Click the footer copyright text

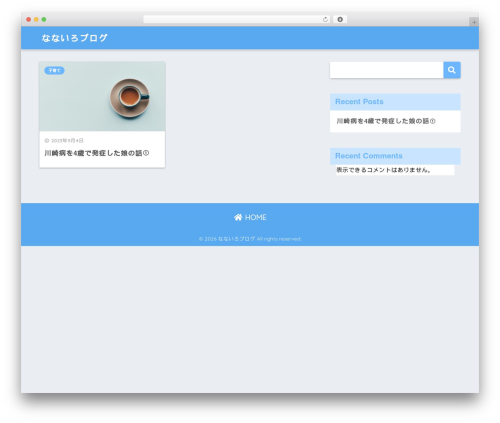(x=250, y=239)
